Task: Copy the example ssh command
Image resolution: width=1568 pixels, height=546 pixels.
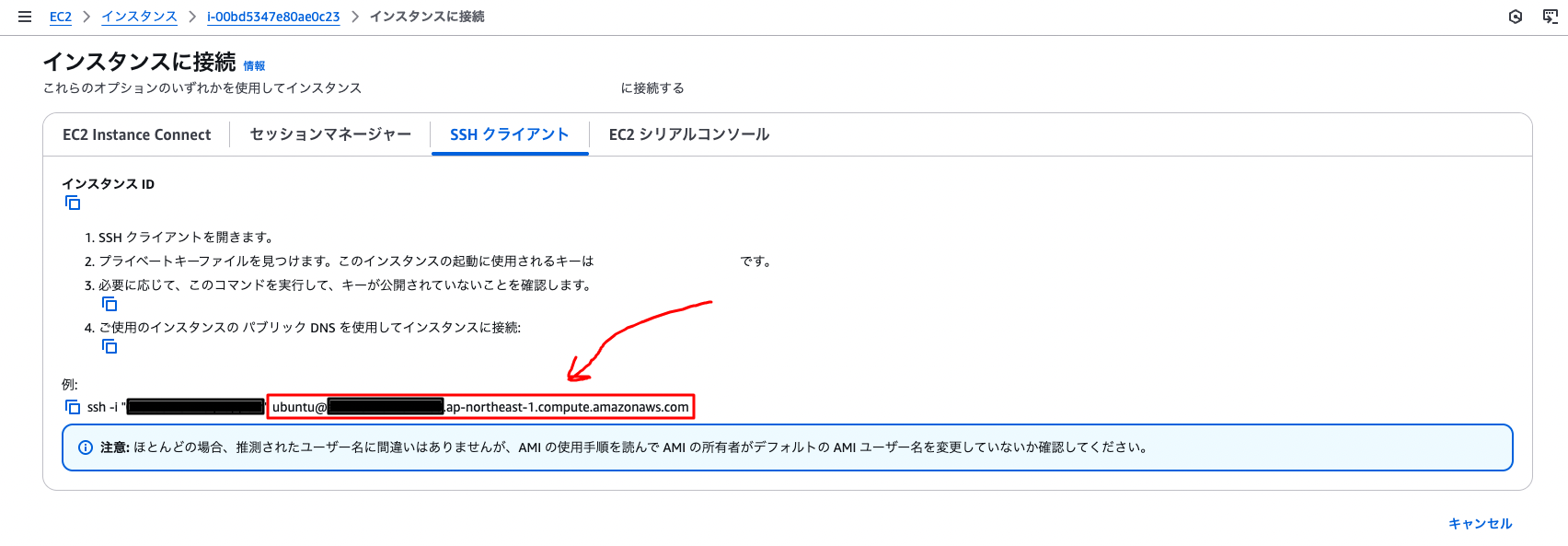Action: [x=73, y=407]
